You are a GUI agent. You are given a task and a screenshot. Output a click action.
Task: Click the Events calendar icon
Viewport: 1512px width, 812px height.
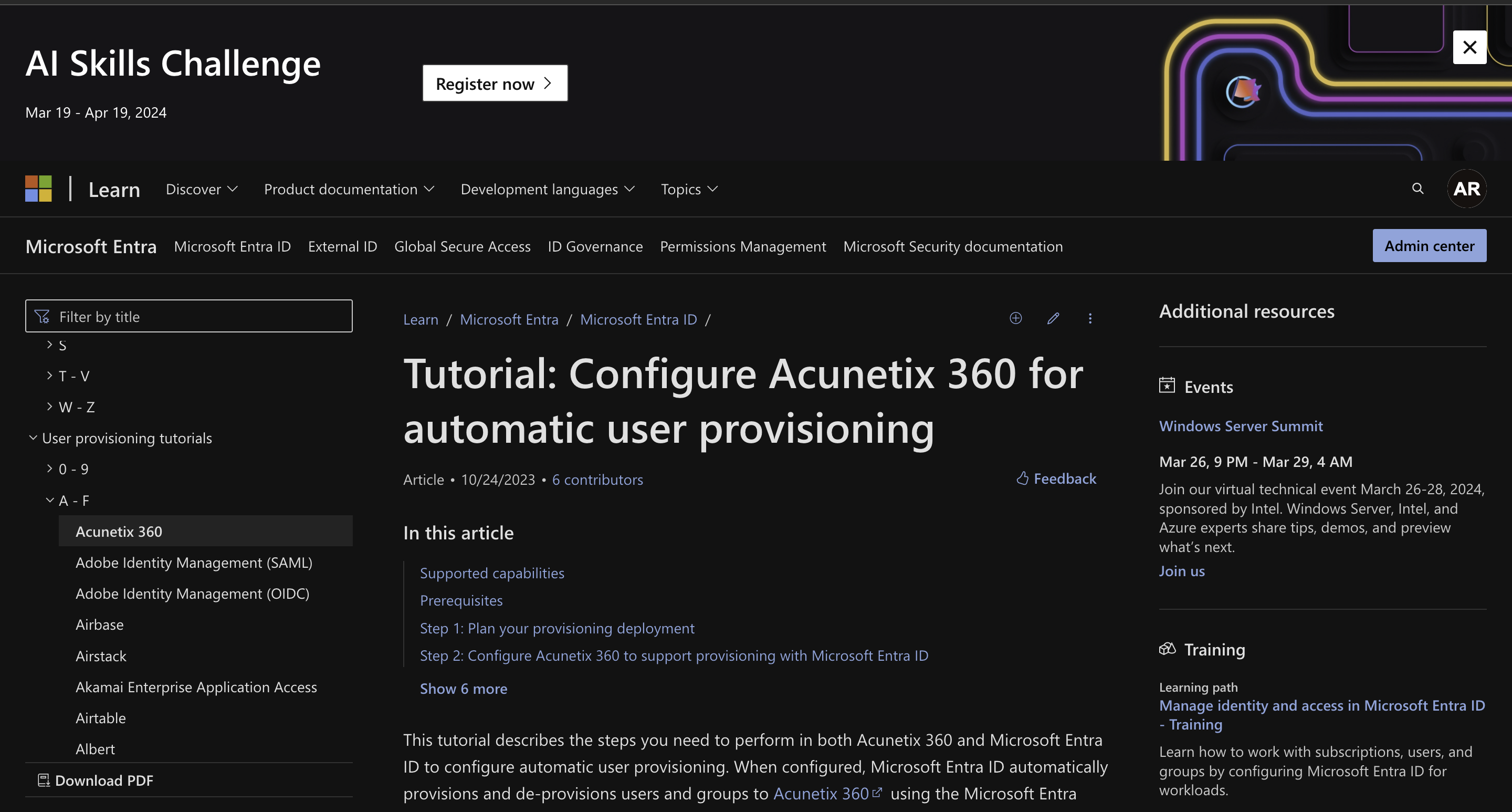click(1167, 385)
